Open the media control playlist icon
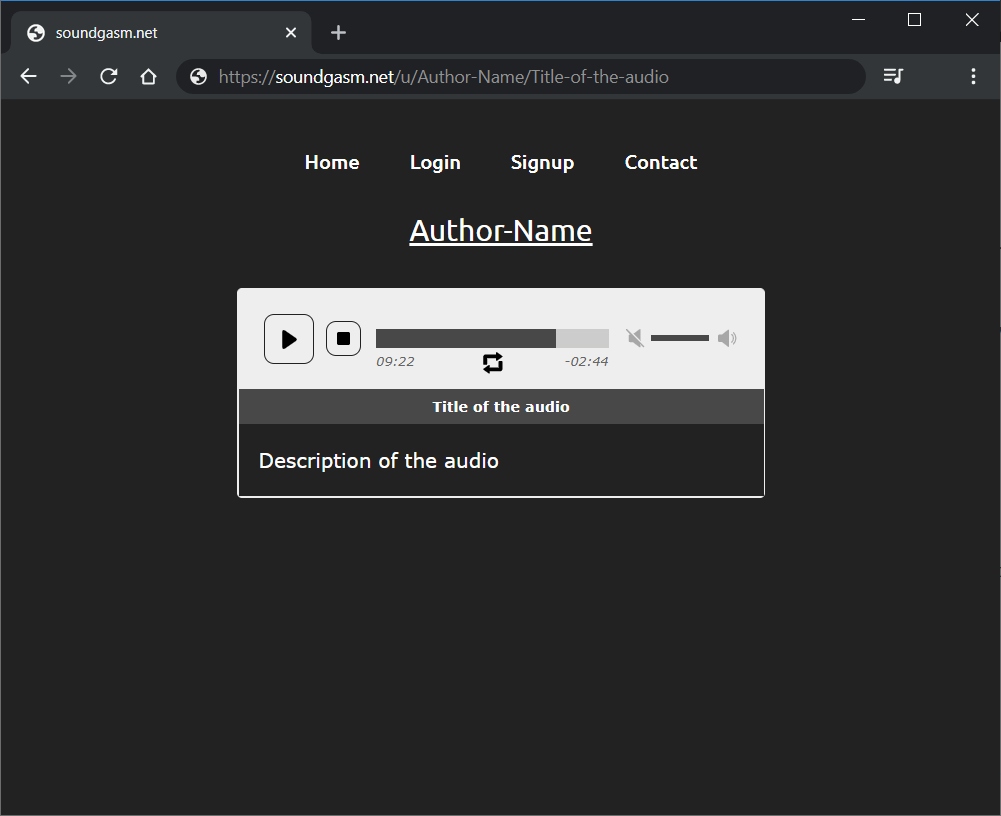The image size is (1001, 816). click(x=893, y=76)
